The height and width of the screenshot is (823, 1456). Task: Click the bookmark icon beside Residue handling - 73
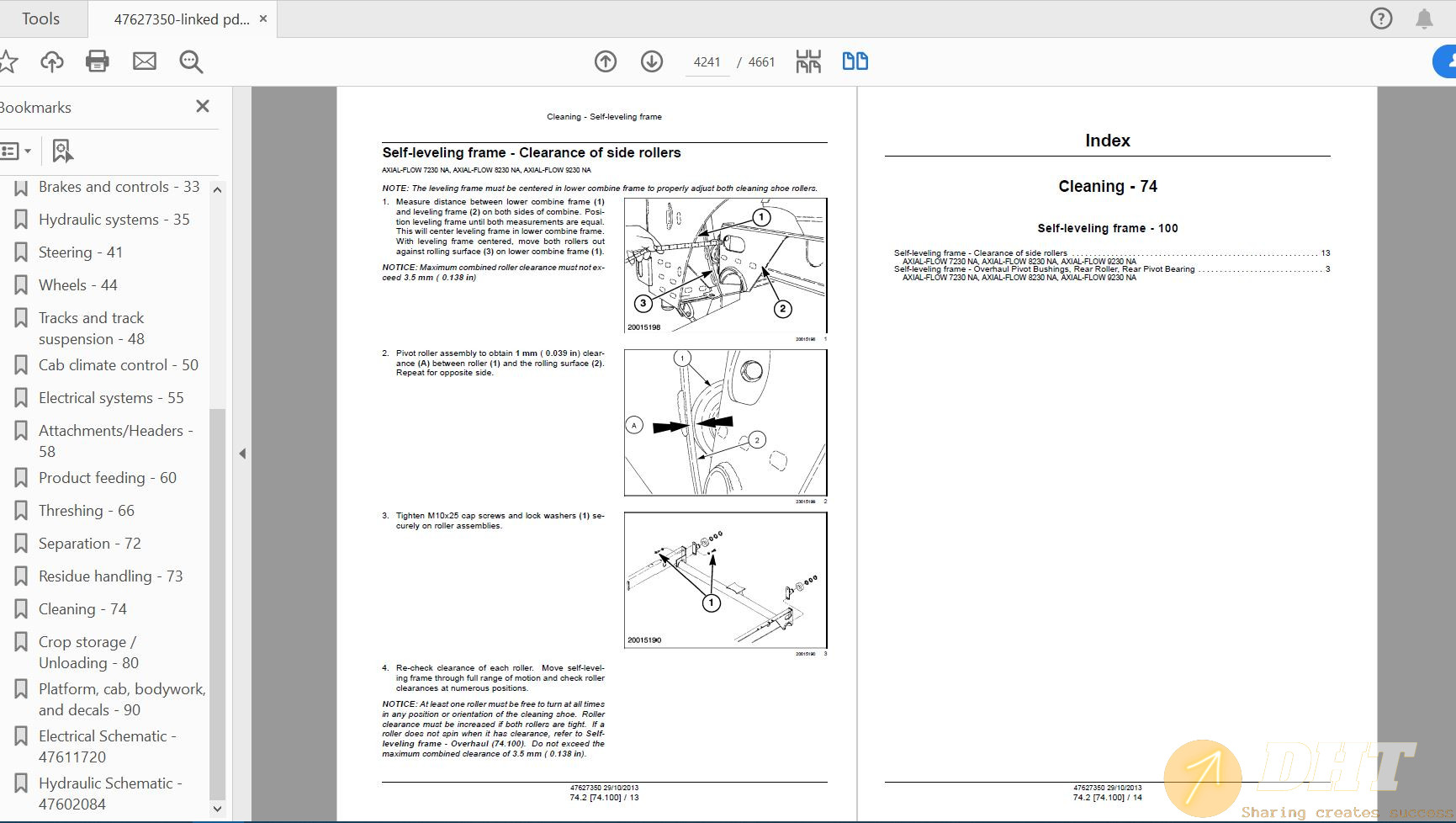click(21, 576)
